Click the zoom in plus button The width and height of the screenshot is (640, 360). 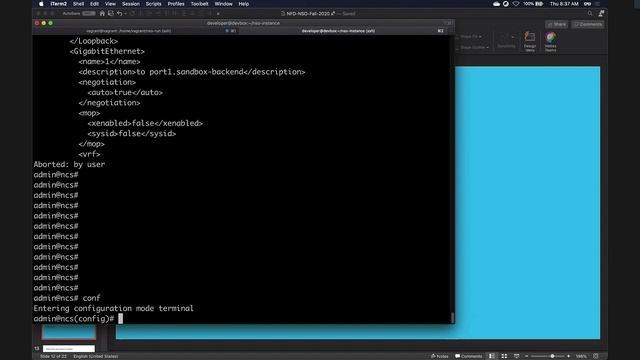(x=569, y=356)
